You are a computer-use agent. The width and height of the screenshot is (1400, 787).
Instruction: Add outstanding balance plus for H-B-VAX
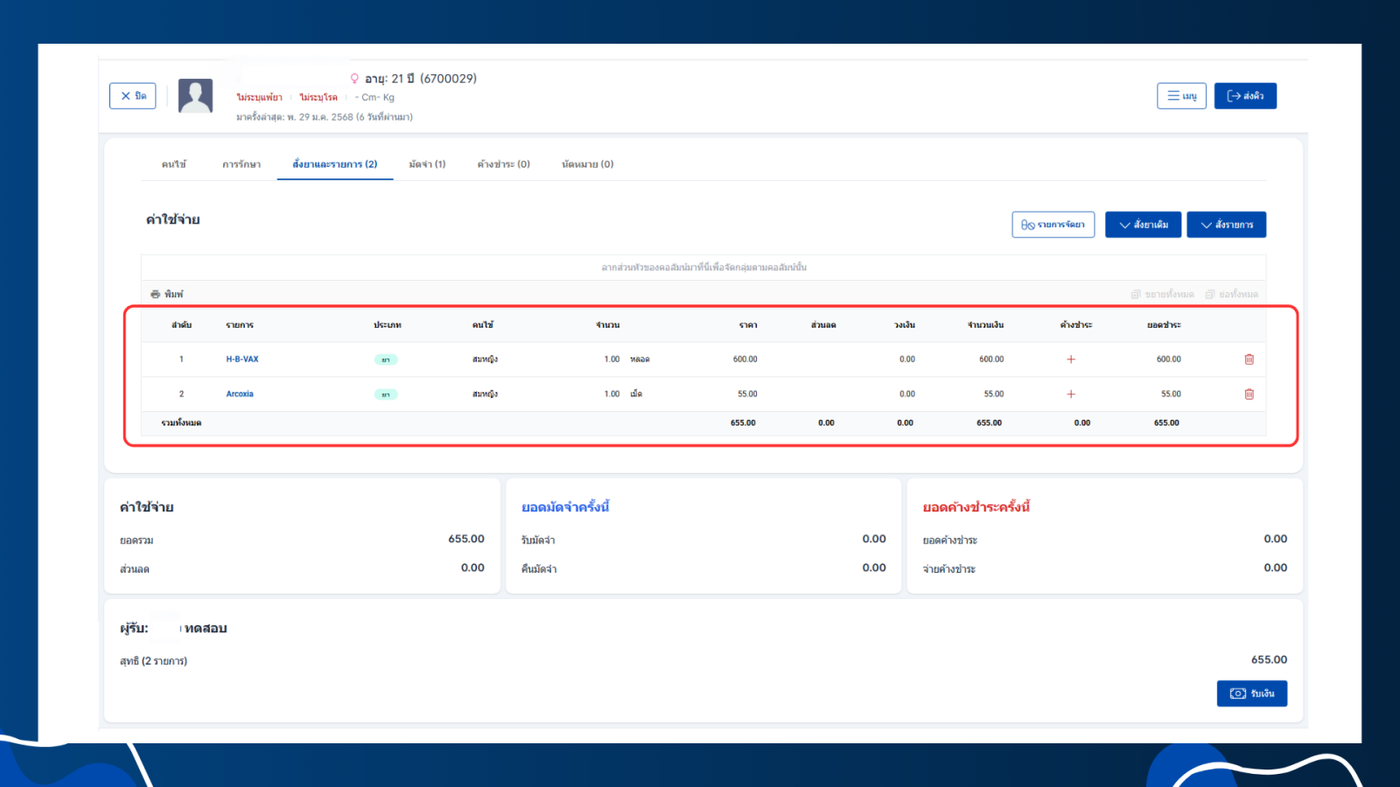tap(1071, 359)
